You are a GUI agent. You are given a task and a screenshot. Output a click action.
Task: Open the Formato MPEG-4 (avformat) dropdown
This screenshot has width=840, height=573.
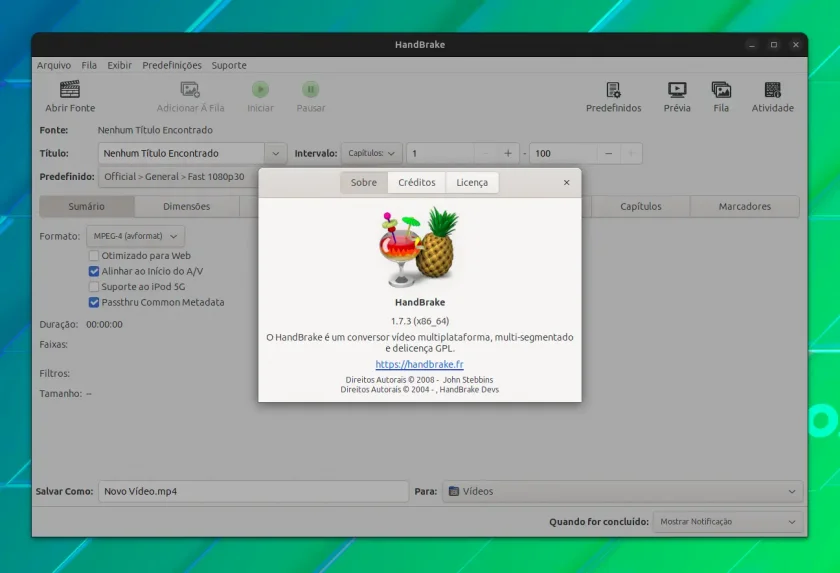[136, 236]
